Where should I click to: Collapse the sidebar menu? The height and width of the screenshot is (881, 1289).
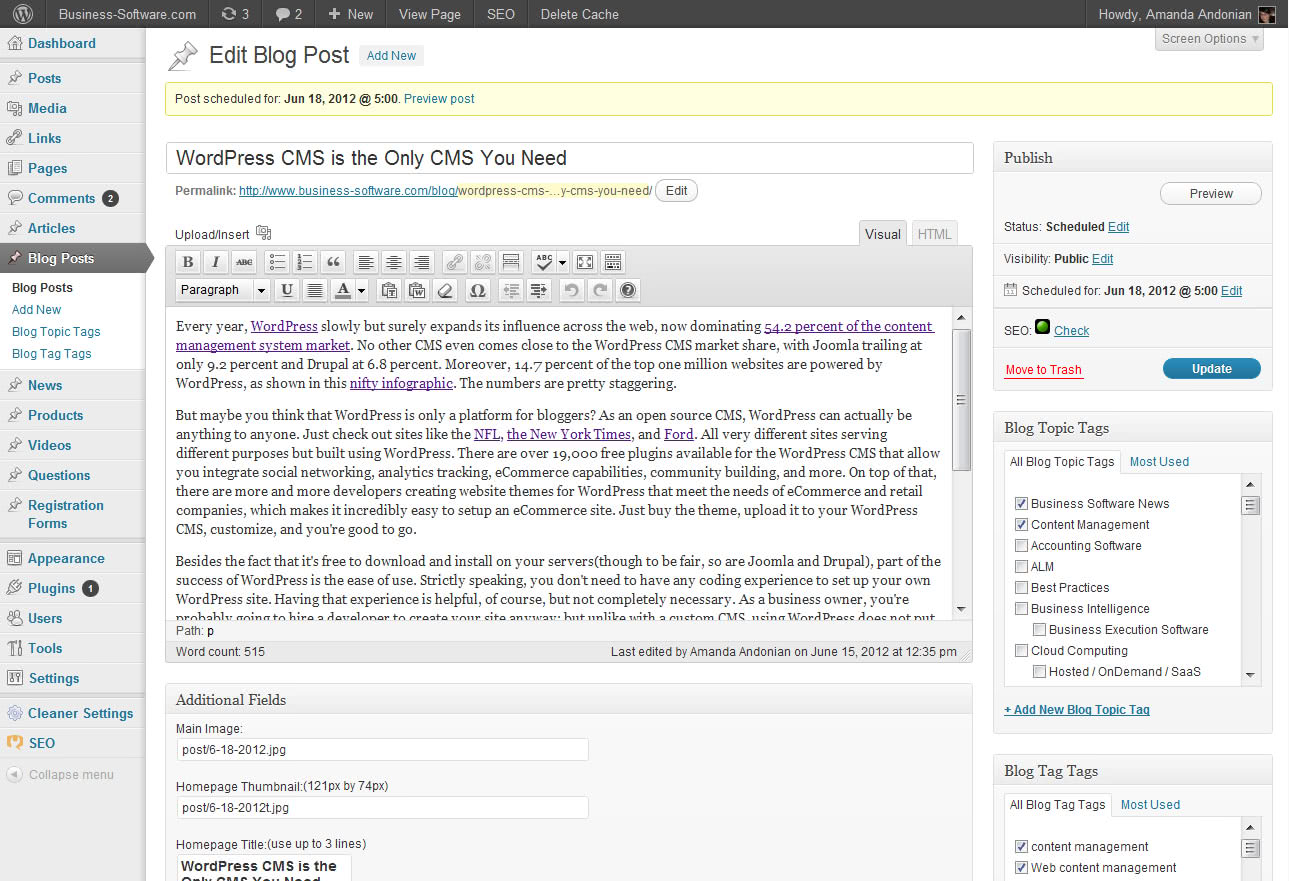pos(60,774)
